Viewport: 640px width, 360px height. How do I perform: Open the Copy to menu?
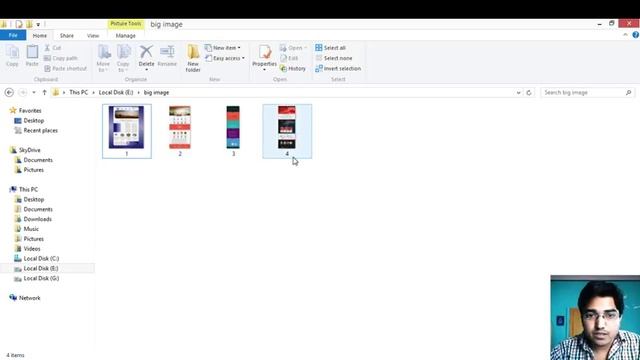point(123,58)
